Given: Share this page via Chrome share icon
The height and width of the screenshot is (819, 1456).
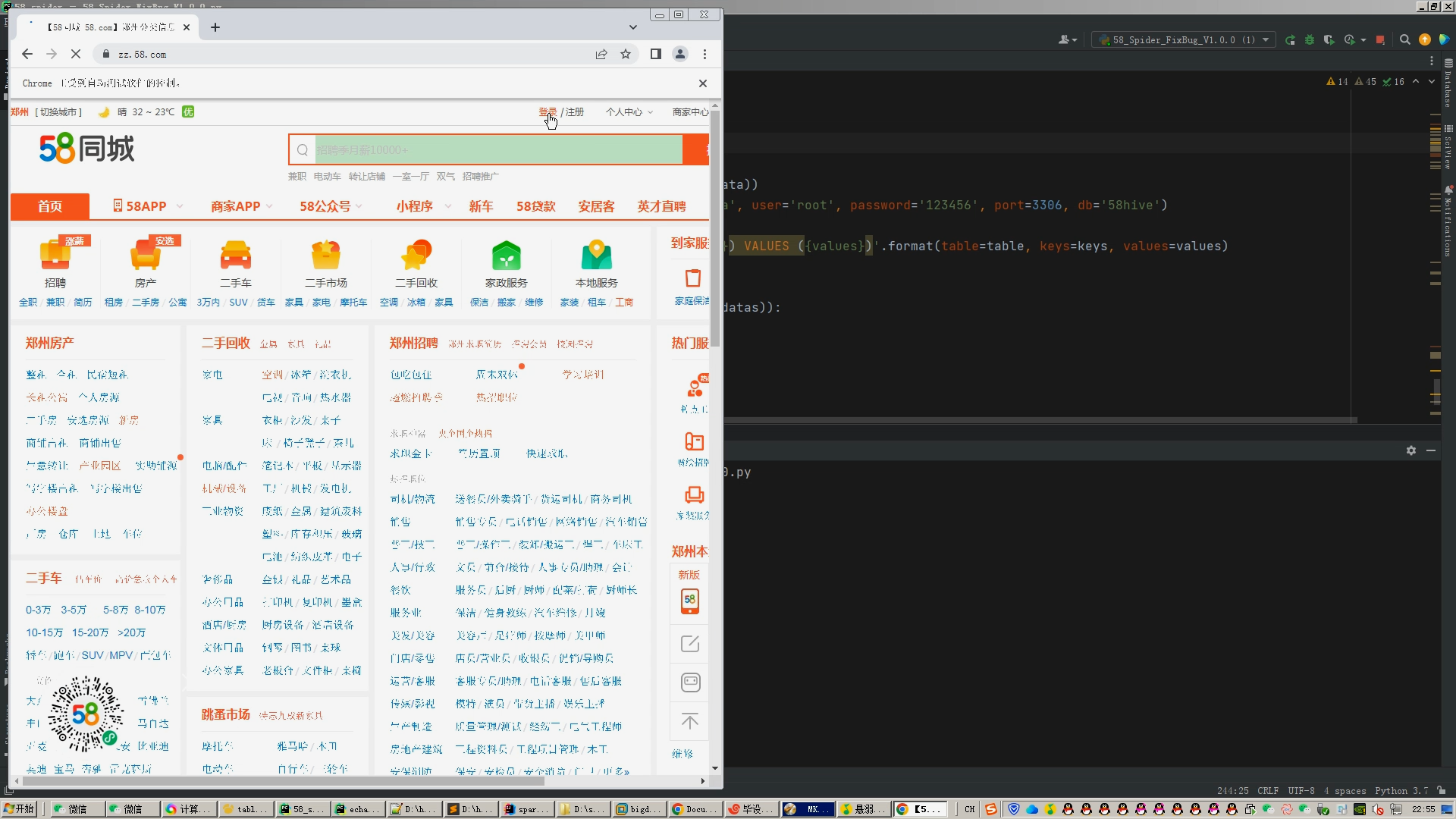Looking at the screenshot, I should coord(601,55).
